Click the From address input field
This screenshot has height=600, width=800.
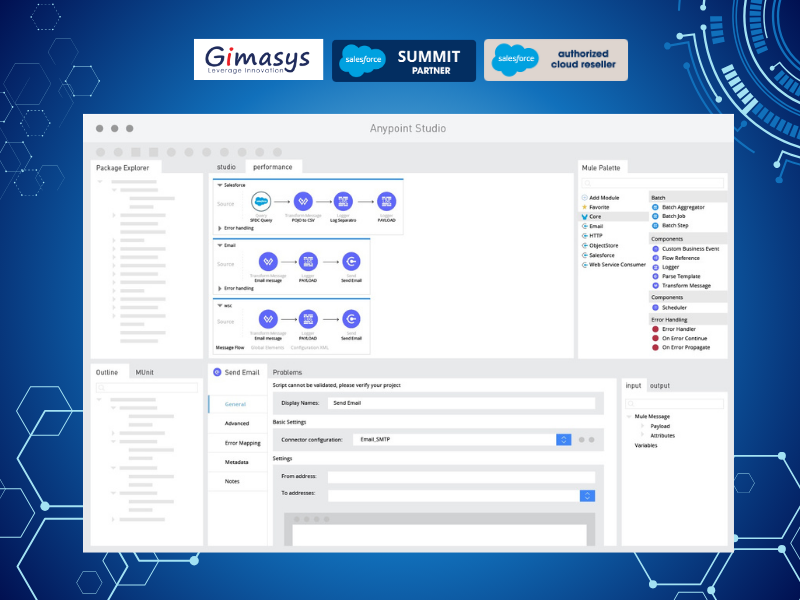[x=461, y=477]
